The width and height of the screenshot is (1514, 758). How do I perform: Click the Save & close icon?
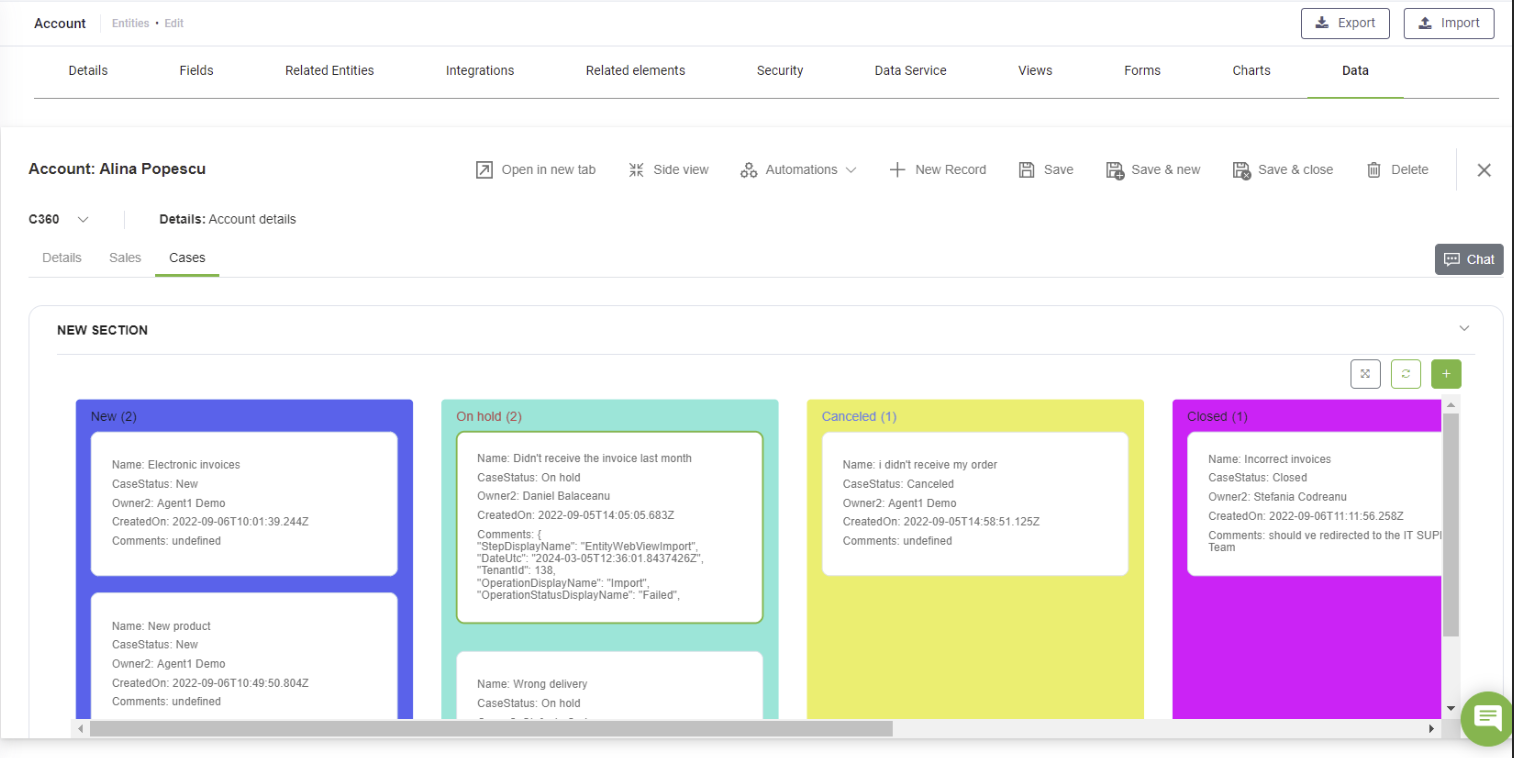[1241, 170]
